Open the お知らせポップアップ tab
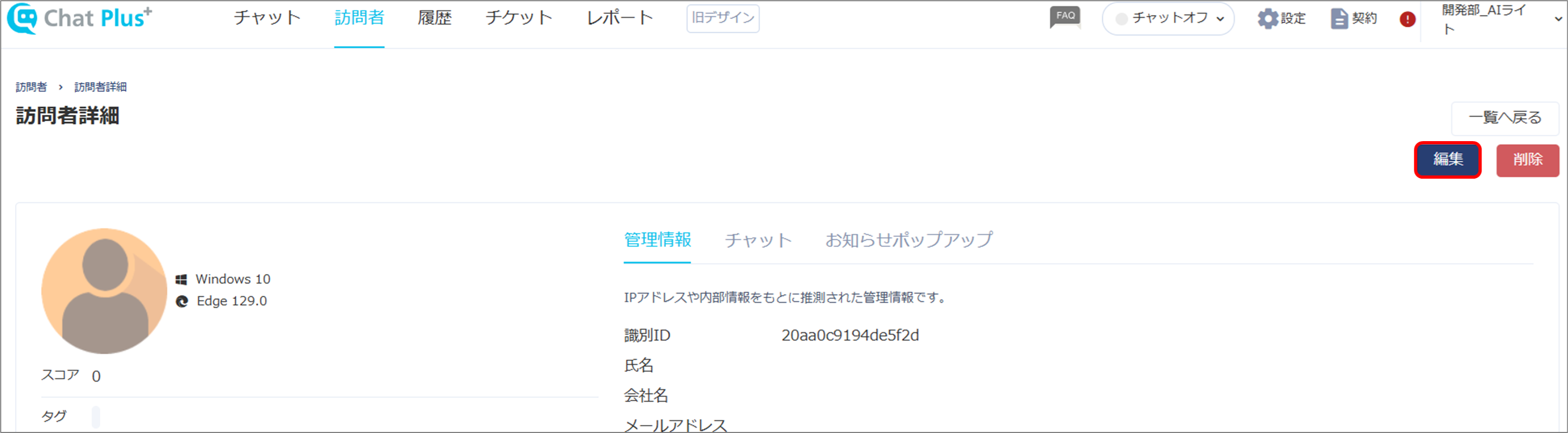1568x433 pixels. click(908, 240)
